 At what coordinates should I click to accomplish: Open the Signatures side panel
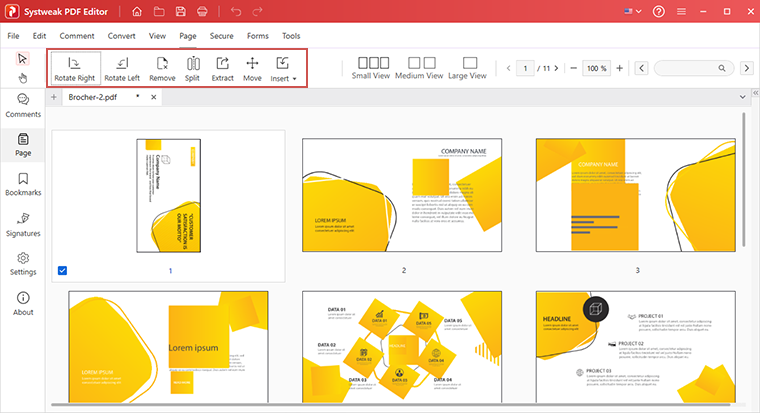pos(23,224)
